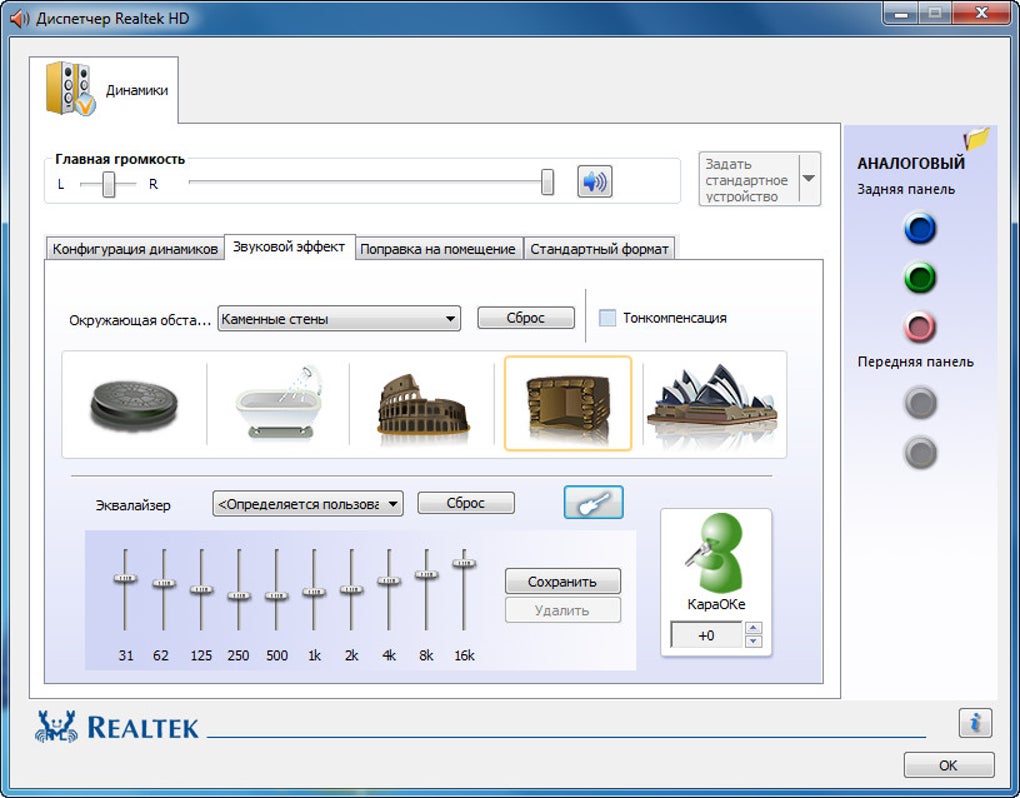
Task: Select the manhole cover environment preset
Action: click(x=134, y=405)
